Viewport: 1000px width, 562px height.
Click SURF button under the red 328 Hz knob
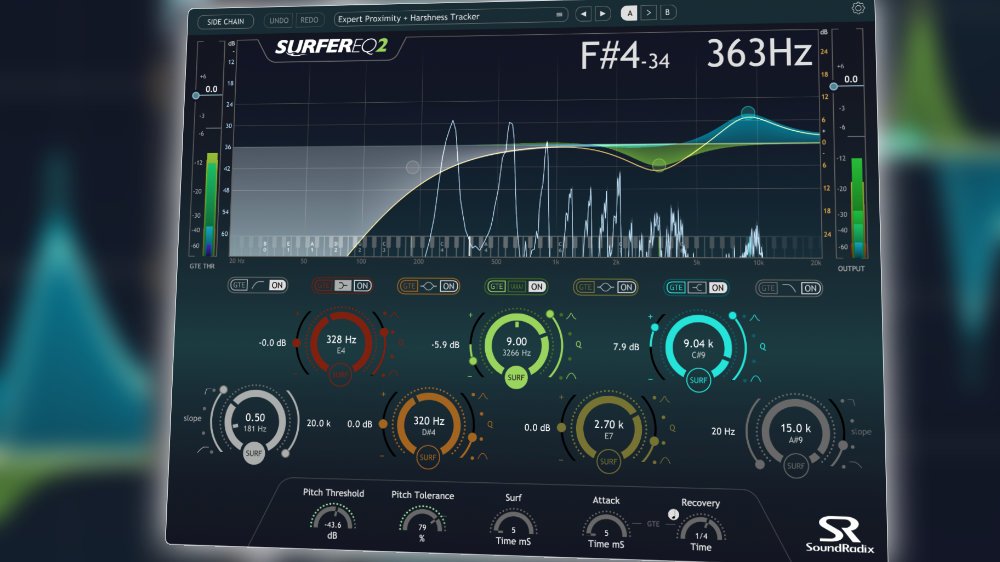click(x=340, y=375)
